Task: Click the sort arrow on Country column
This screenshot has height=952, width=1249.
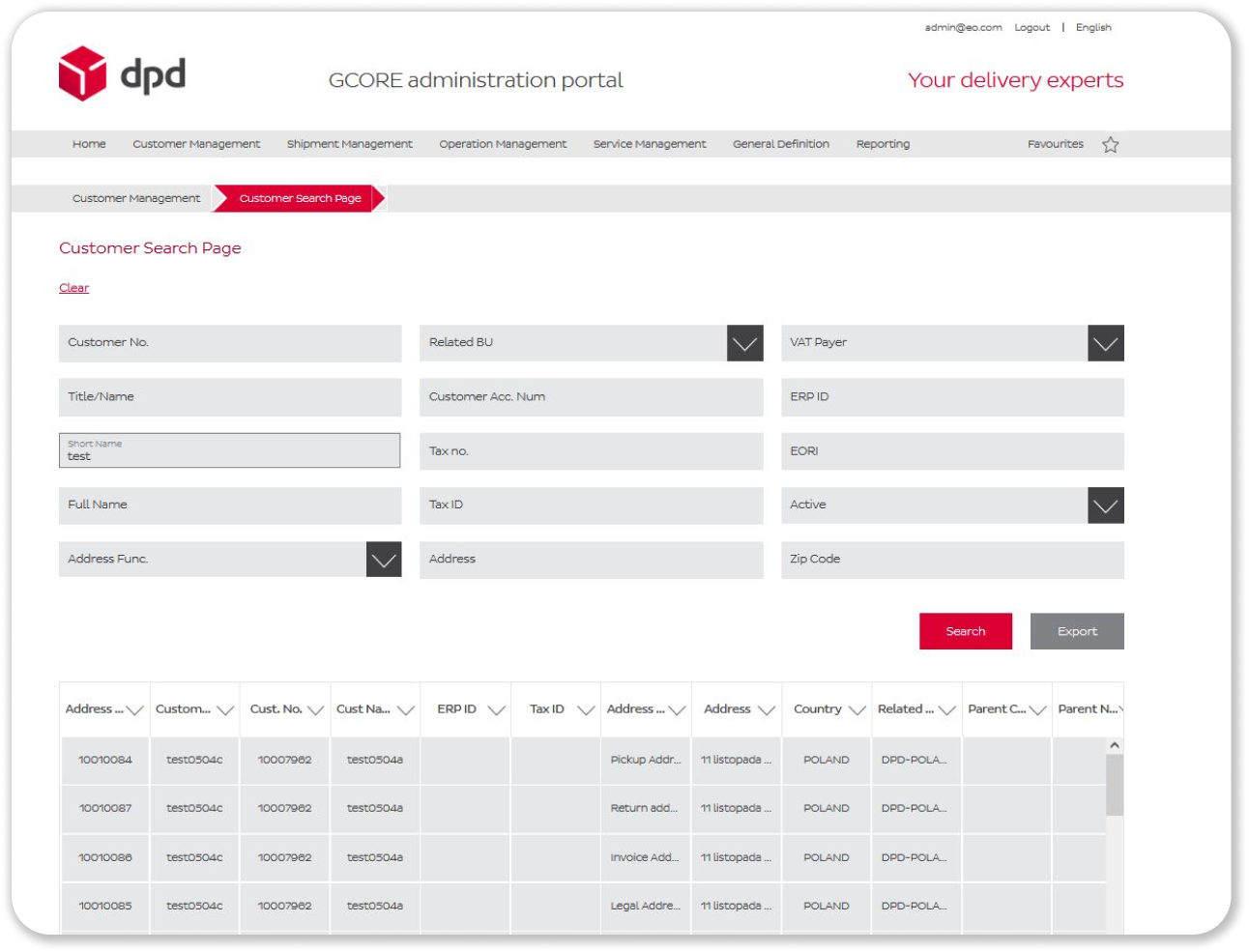Action: pos(858,709)
